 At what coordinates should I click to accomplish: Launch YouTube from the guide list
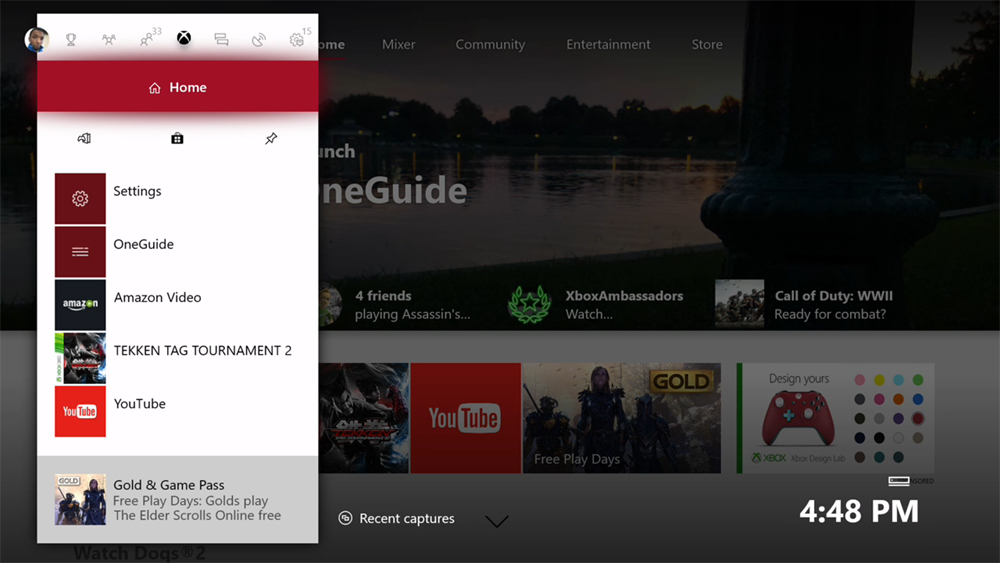click(177, 411)
